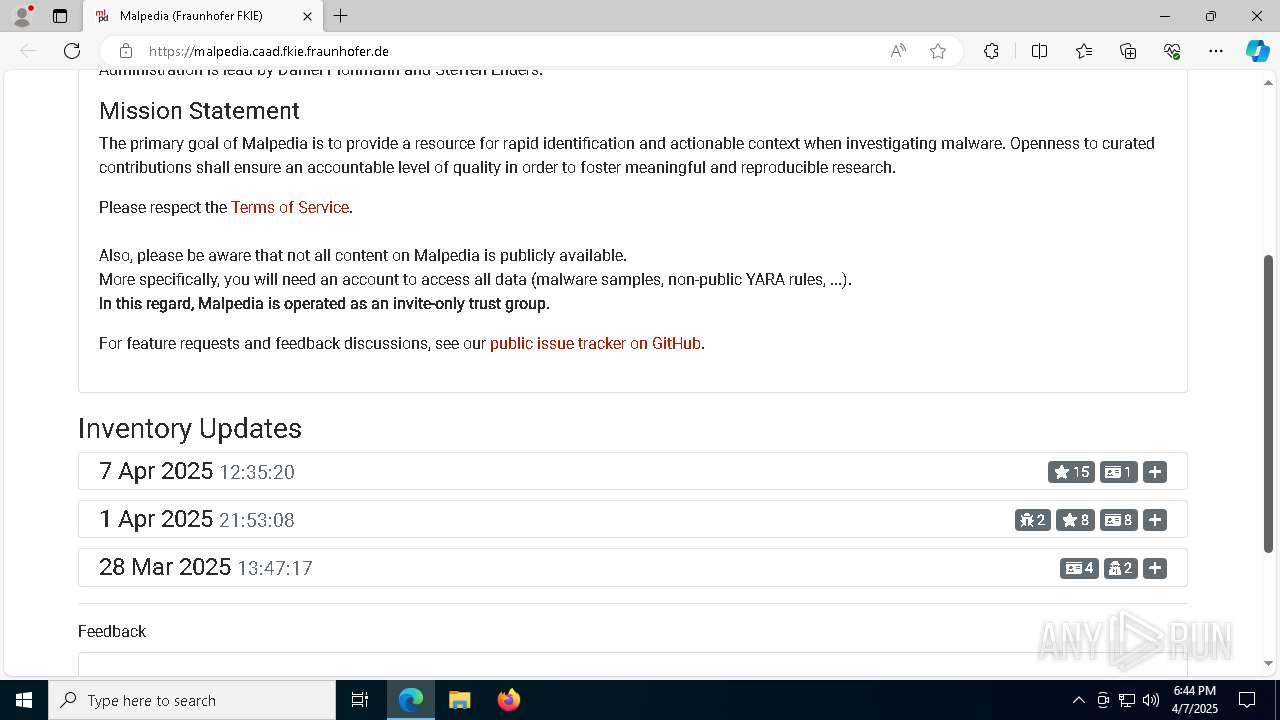Open Task View on the taskbar

pyautogui.click(x=360, y=700)
